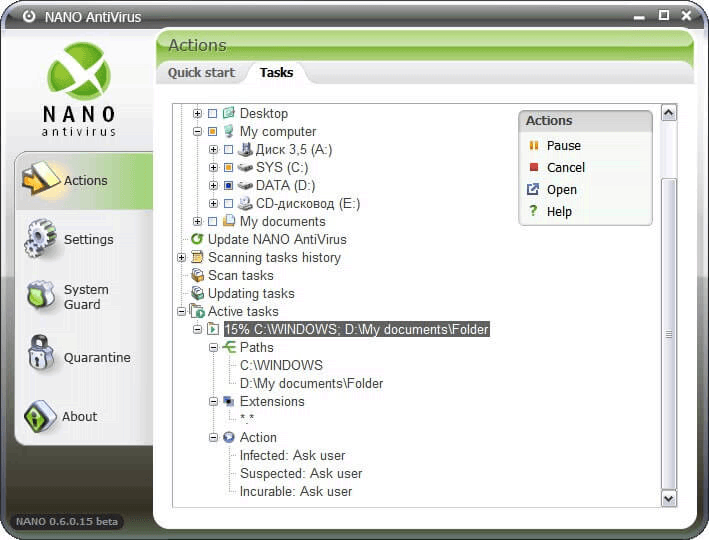Click Open in the Actions panel
The width and height of the screenshot is (709, 540).
(x=562, y=189)
